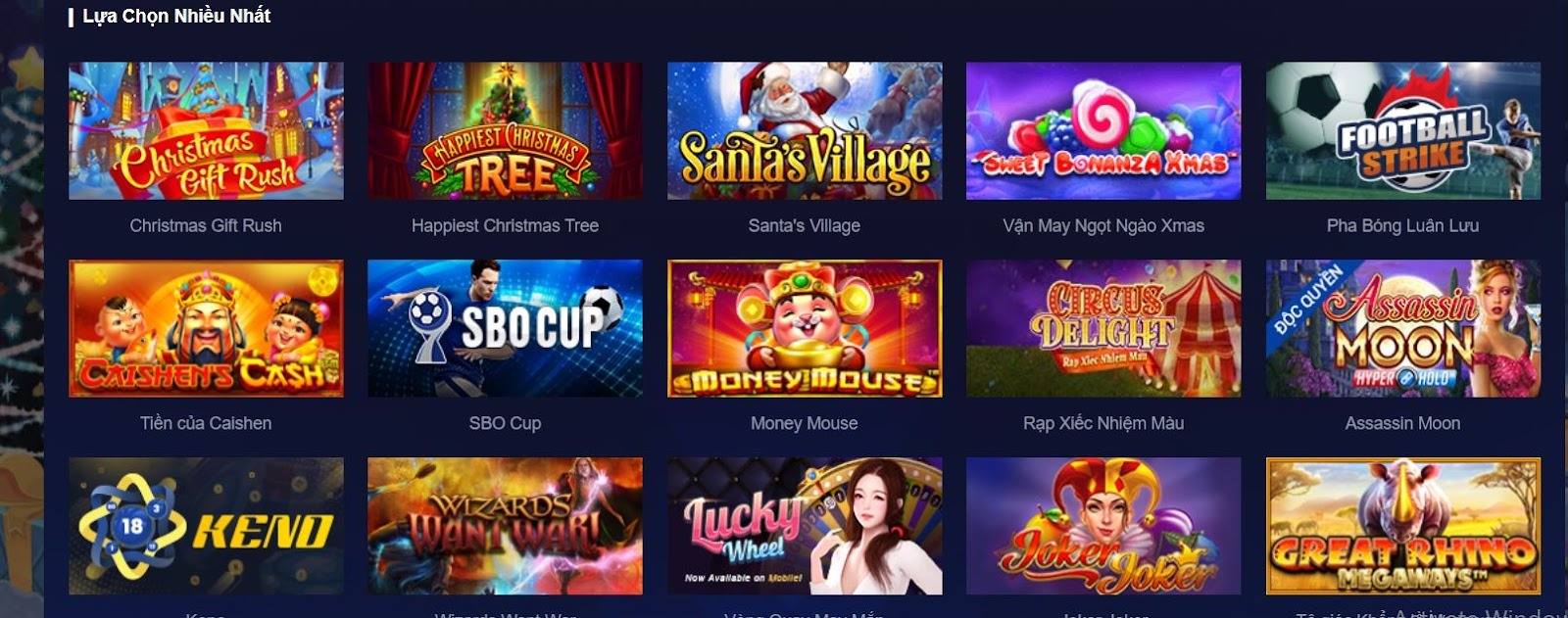Open the Circus Delight game image
This screenshot has height=618, width=1568.
pos(1103,328)
